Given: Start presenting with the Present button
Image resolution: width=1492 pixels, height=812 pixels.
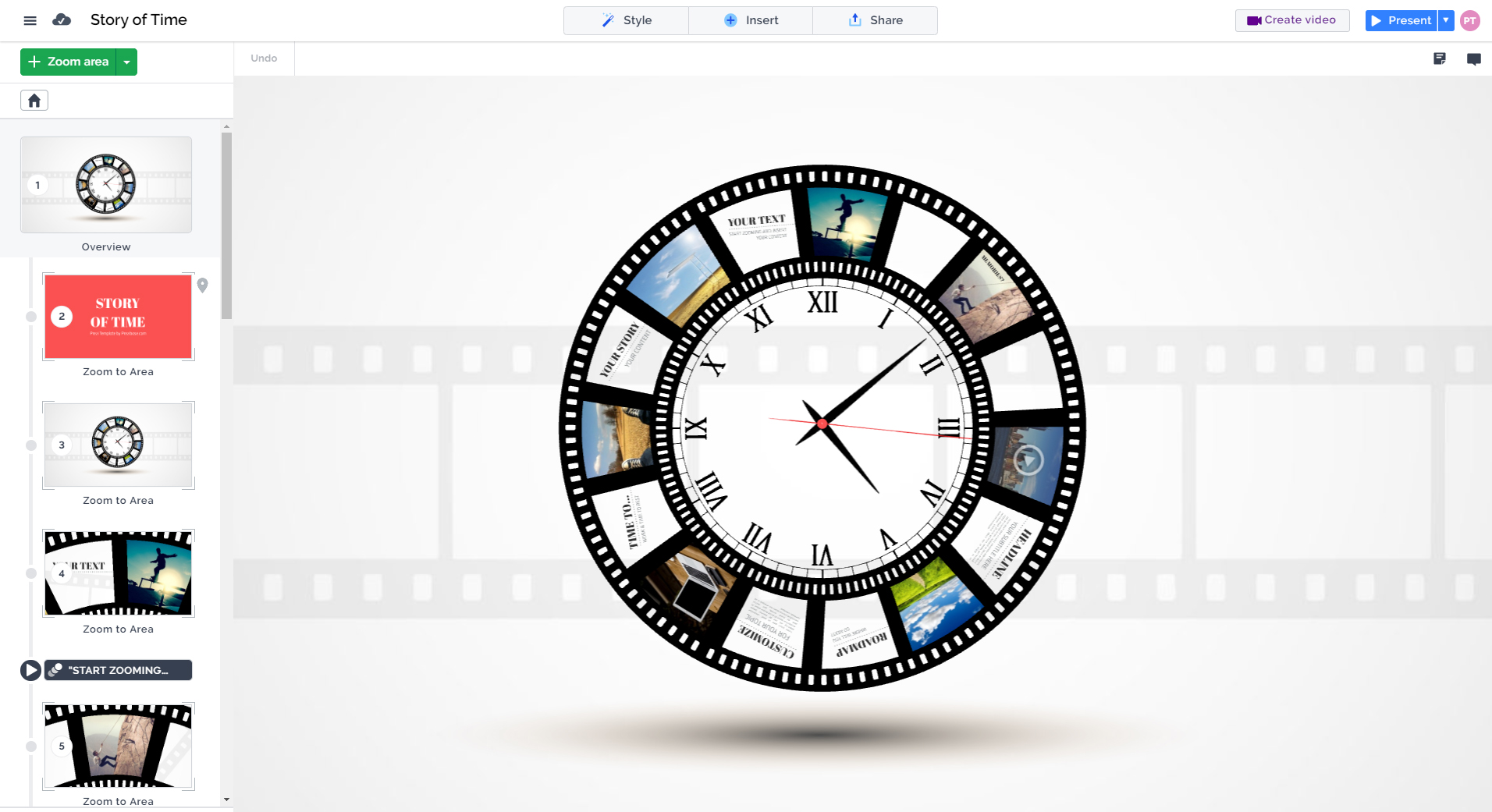Looking at the screenshot, I should pos(1402,20).
